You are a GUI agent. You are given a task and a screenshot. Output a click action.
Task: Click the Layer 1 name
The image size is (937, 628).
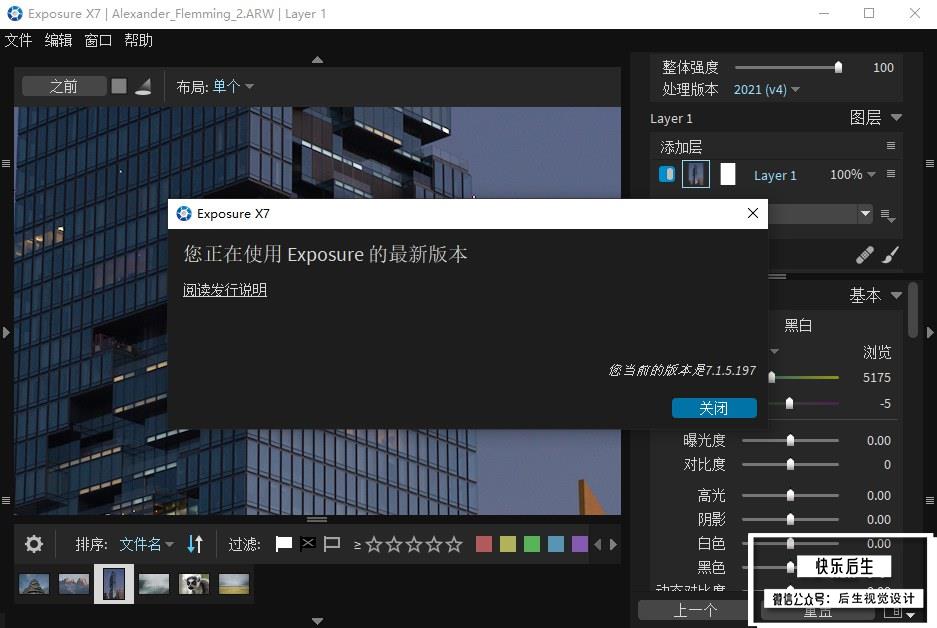click(x=775, y=175)
